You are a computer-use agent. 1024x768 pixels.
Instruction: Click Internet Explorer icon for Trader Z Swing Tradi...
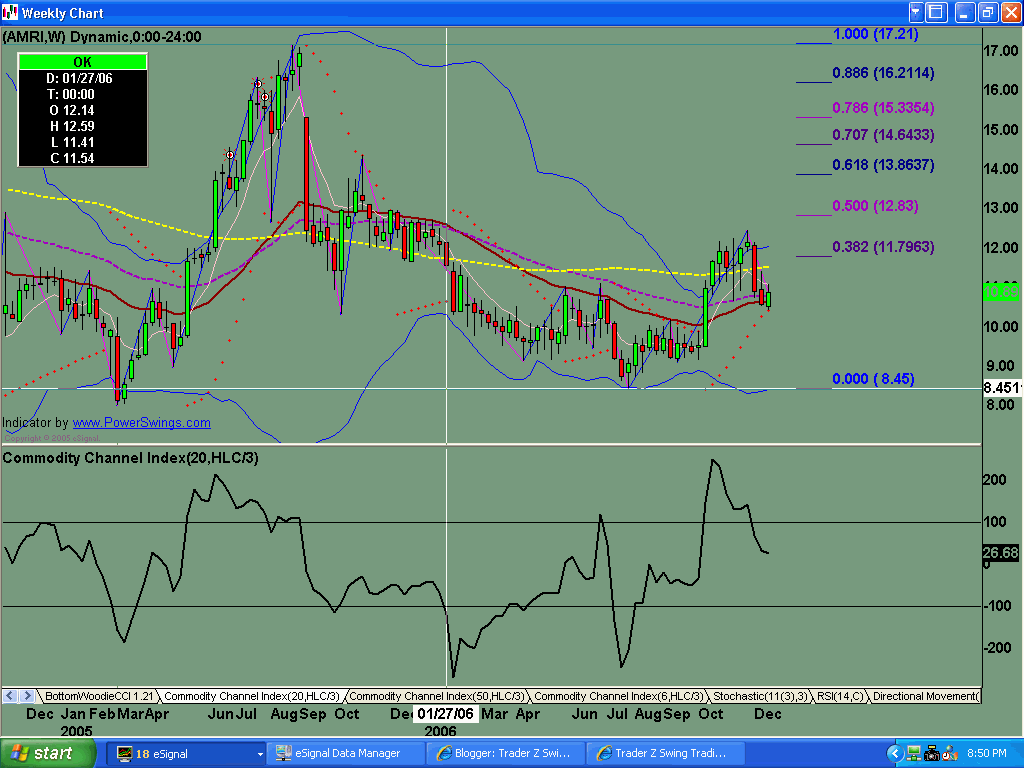(604, 754)
